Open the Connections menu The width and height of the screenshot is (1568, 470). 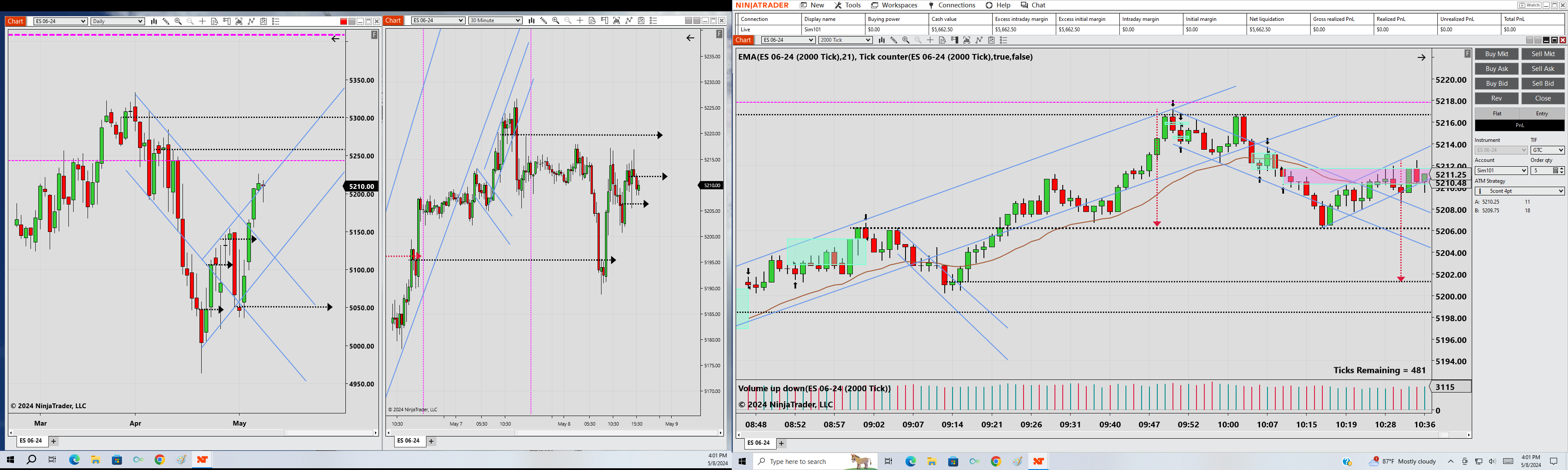pos(952,6)
